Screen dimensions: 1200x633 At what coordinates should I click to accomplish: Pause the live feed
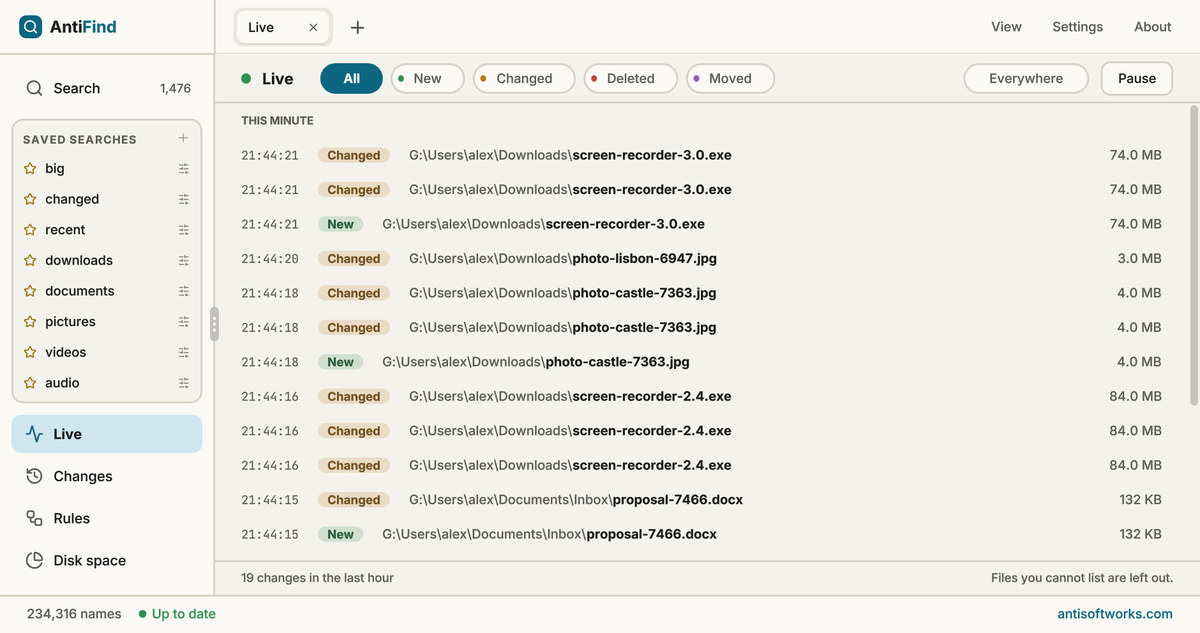coord(1137,78)
